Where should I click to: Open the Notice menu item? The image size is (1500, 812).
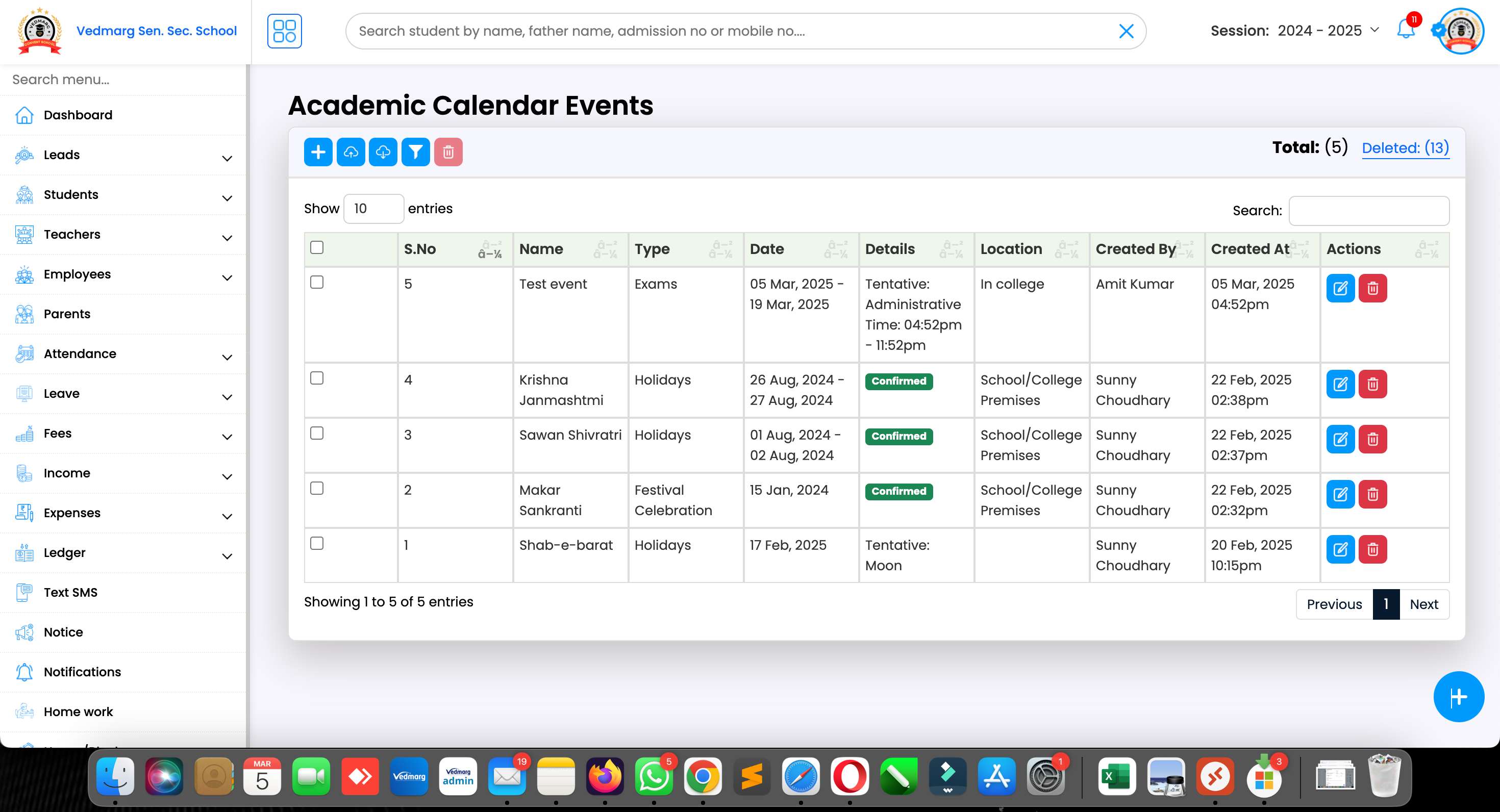tap(63, 631)
